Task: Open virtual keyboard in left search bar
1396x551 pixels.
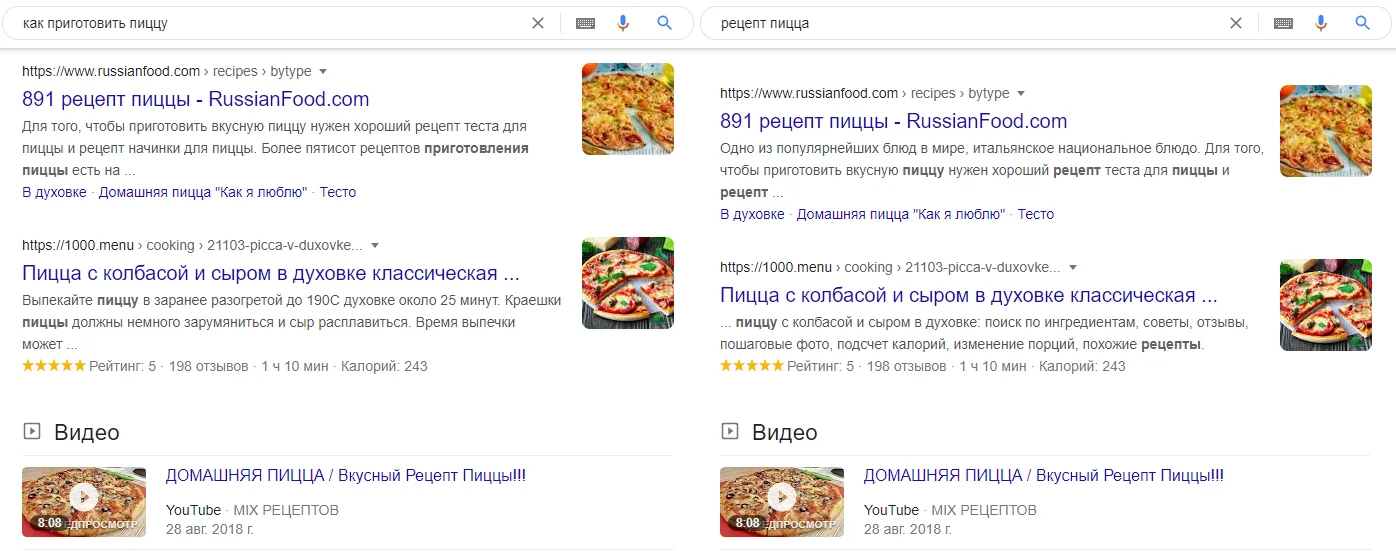Action: (585, 23)
